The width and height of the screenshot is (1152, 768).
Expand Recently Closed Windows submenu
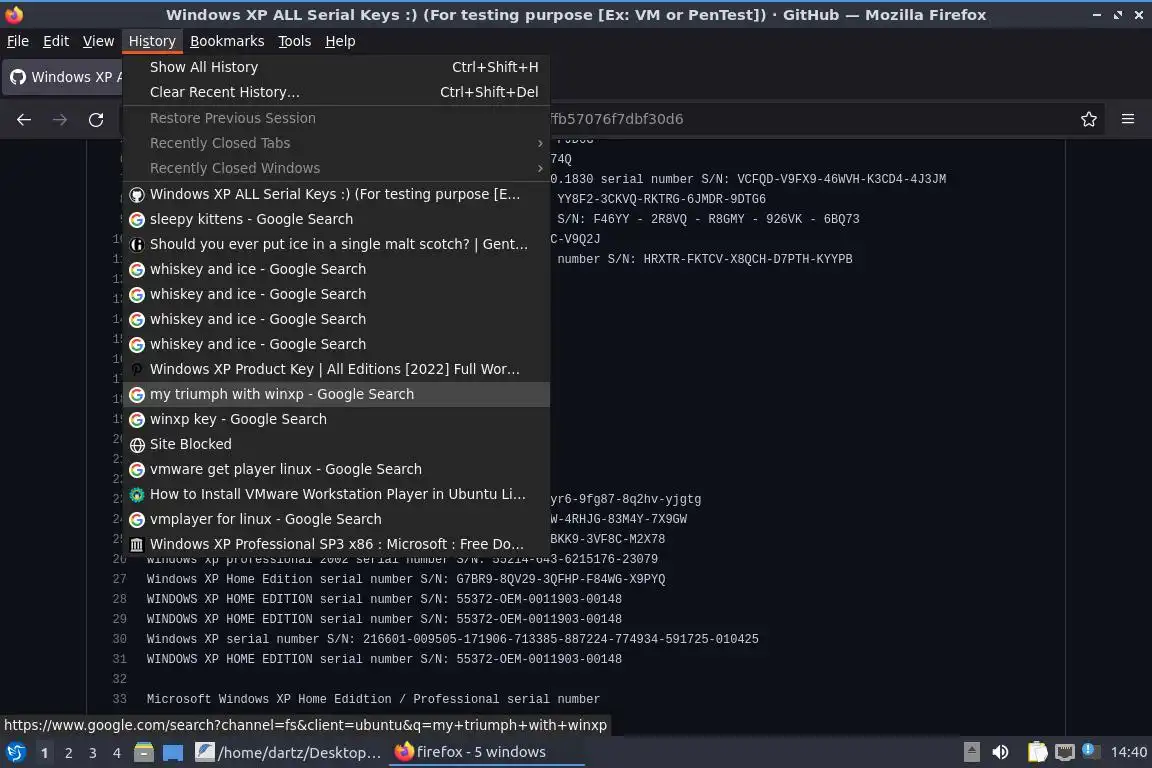[x=336, y=168]
